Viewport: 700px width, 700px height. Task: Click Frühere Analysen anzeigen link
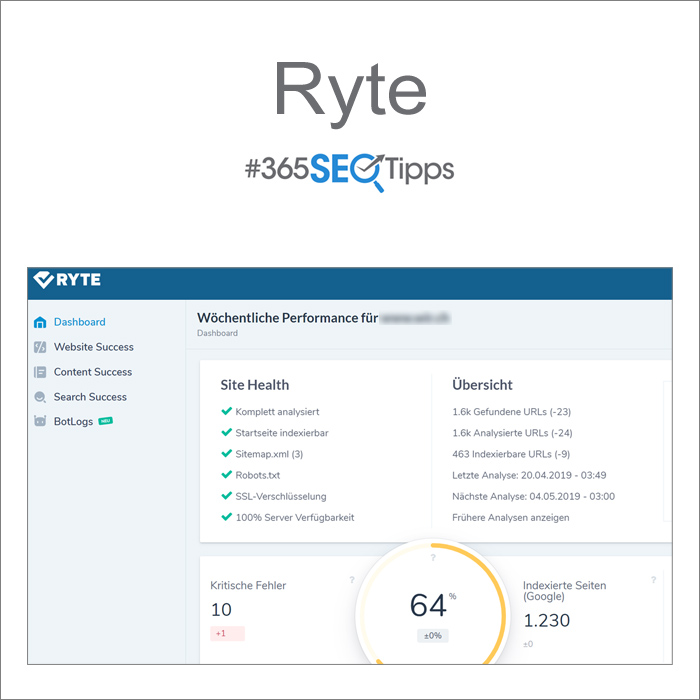click(511, 517)
